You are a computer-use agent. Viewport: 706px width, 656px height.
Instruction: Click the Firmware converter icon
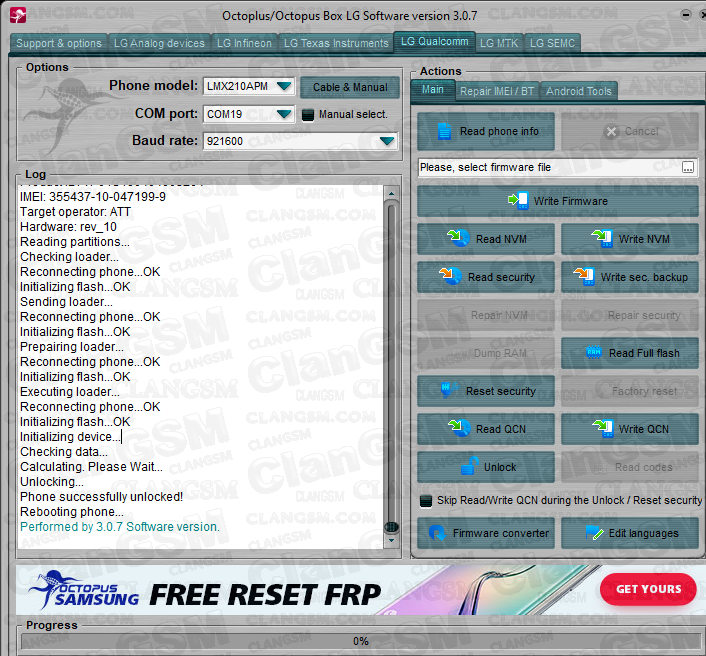point(437,533)
